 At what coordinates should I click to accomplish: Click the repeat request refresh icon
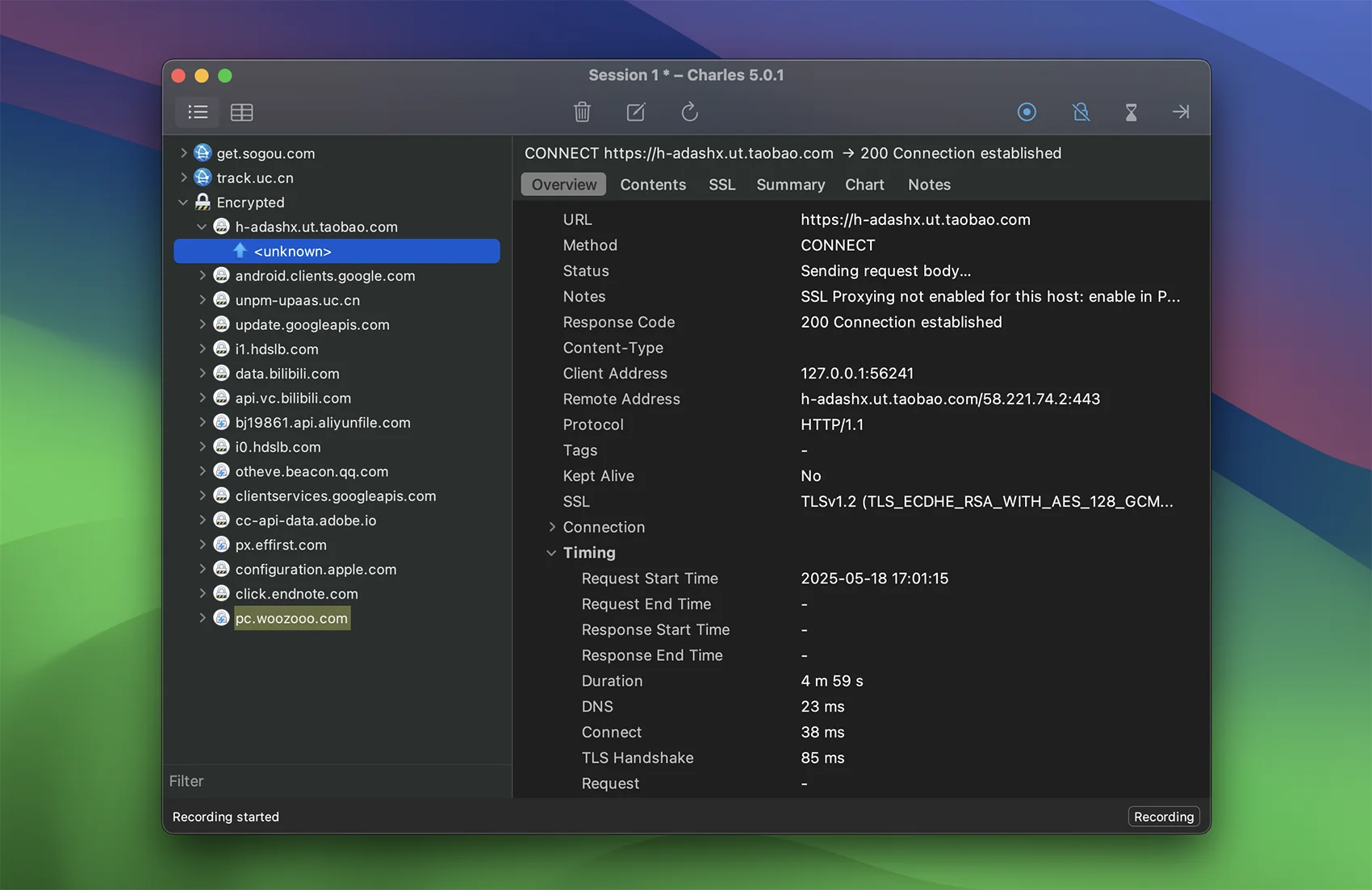point(689,112)
